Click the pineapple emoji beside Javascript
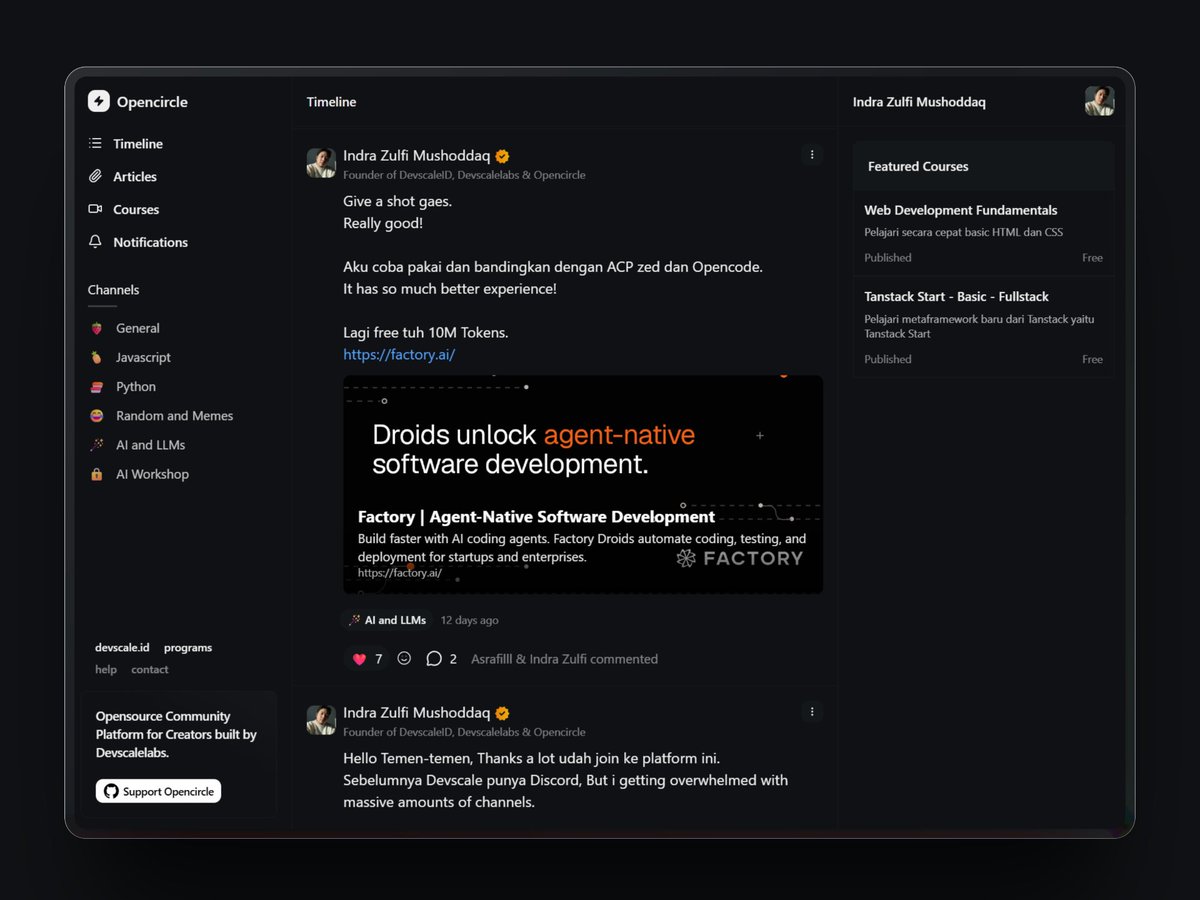The width and height of the screenshot is (1200, 900). (96, 357)
